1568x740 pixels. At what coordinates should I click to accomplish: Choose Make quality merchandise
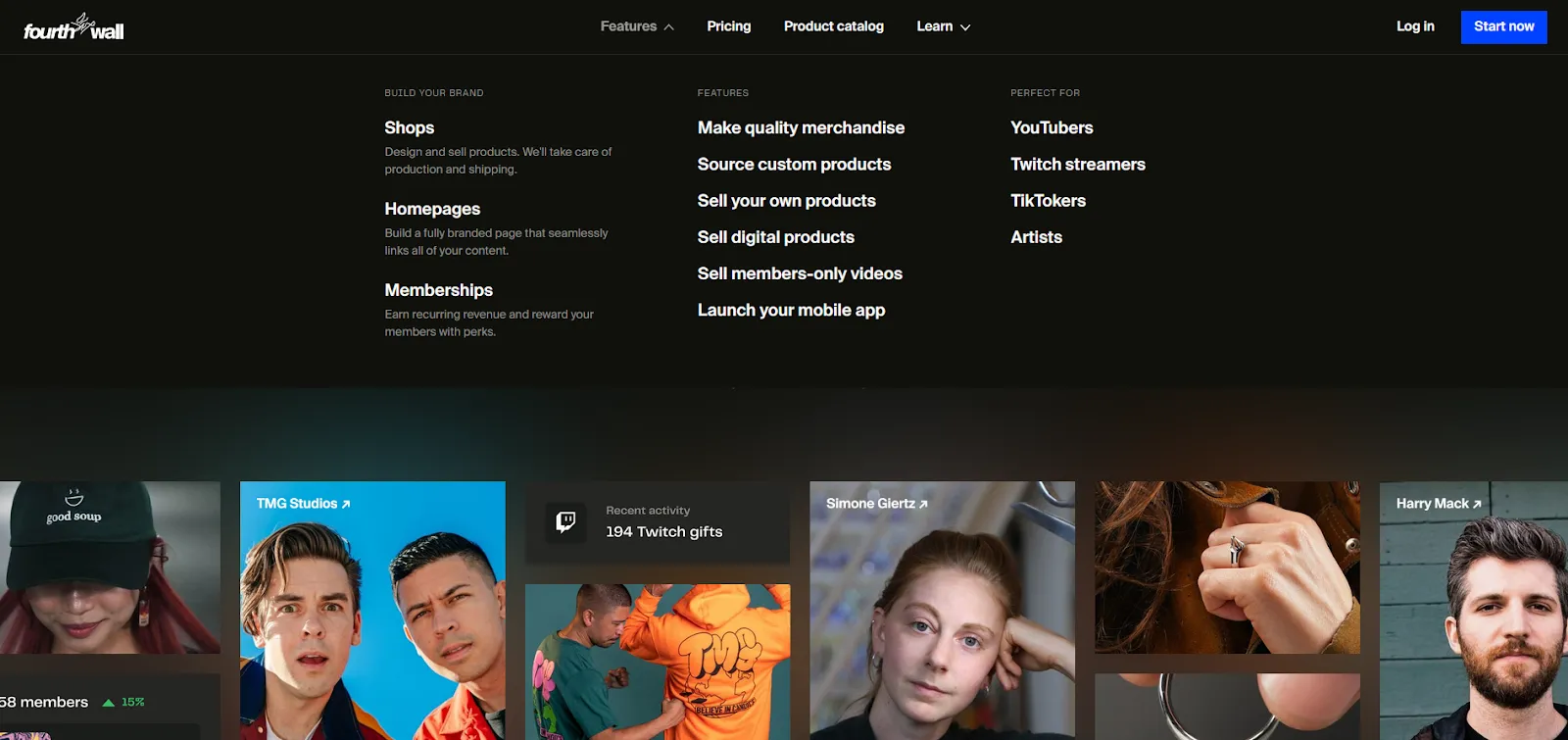[x=801, y=127]
